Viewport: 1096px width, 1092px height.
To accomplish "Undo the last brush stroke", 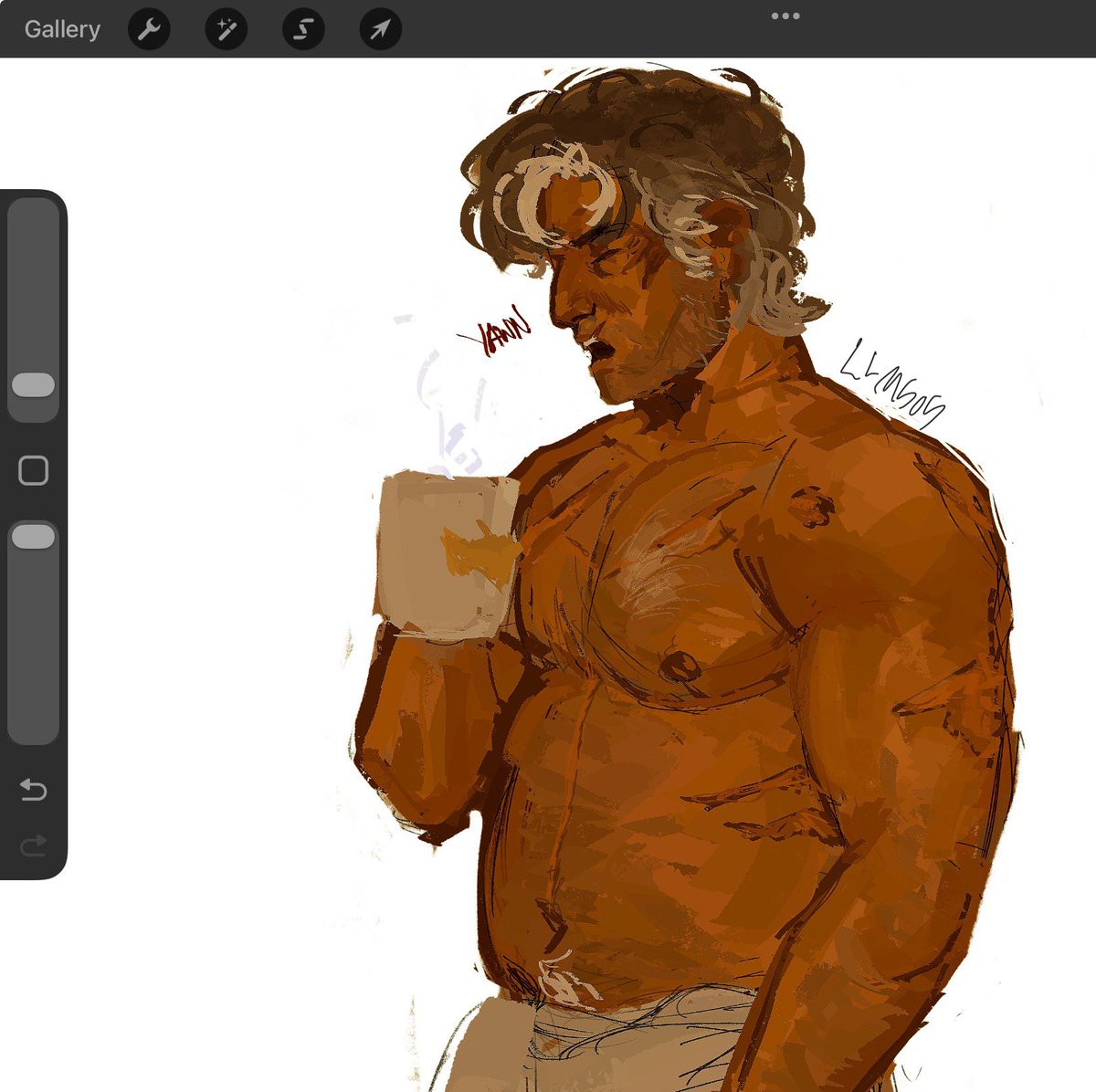I will 33,790.
